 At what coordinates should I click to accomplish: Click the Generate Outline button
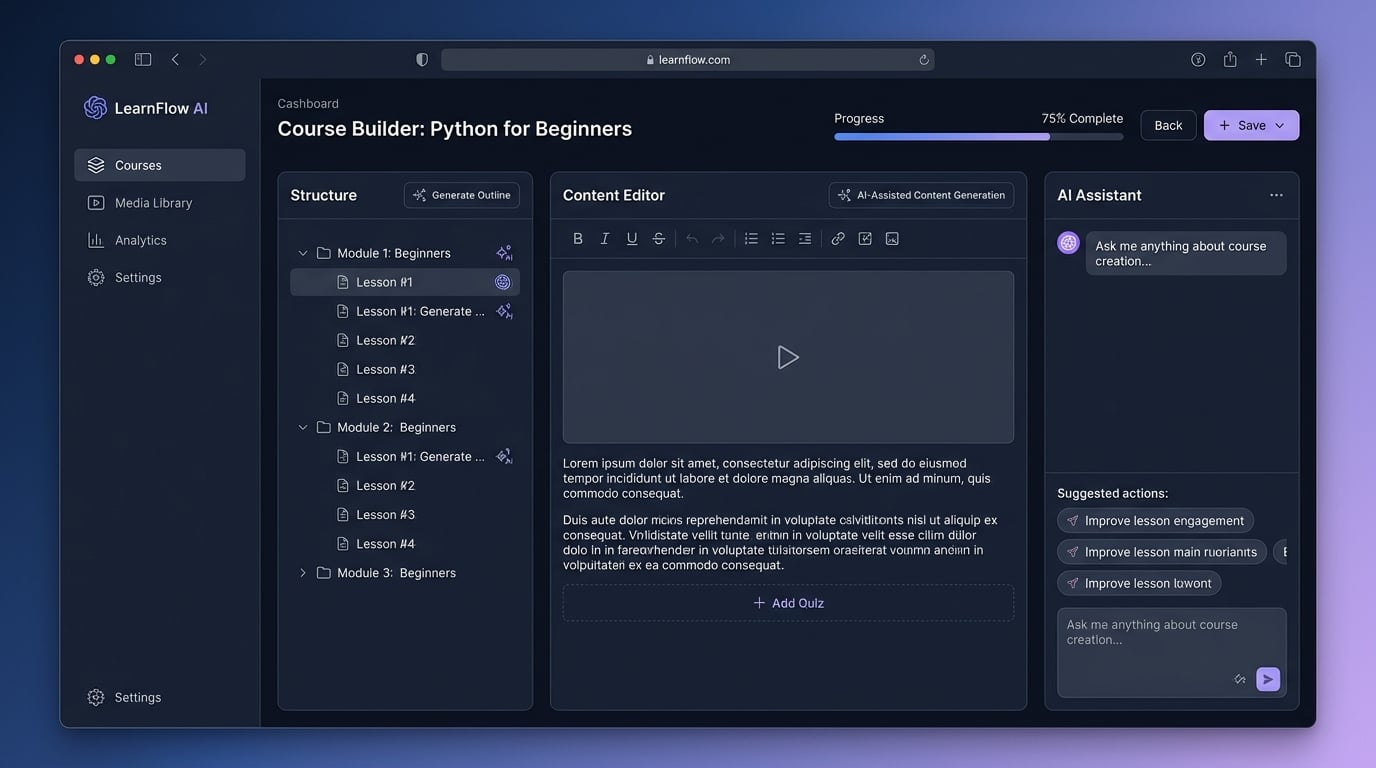point(462,195)
